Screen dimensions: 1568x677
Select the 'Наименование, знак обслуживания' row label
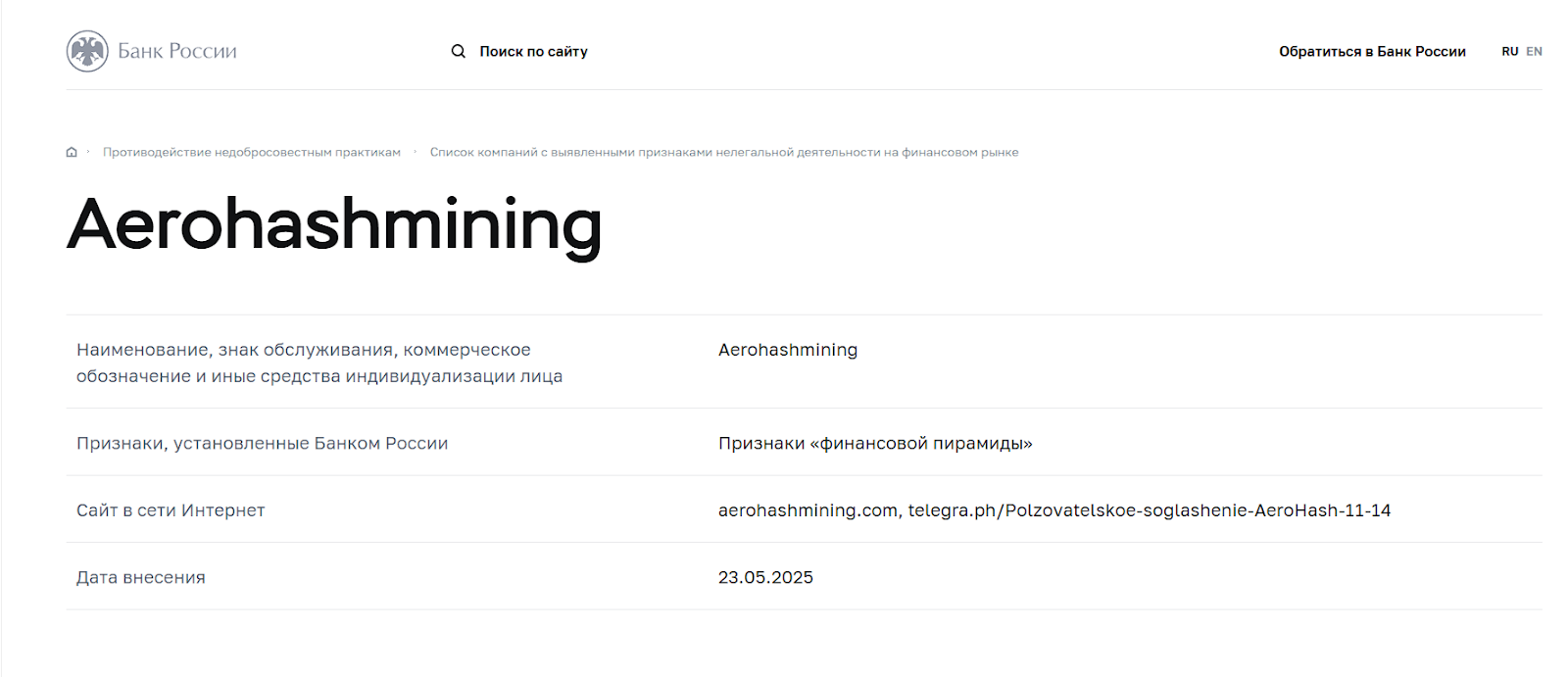pos(319,363)
